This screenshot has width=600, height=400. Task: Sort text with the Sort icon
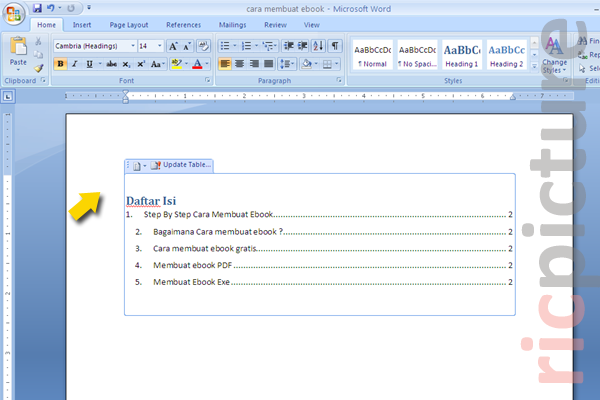point(318,46)
